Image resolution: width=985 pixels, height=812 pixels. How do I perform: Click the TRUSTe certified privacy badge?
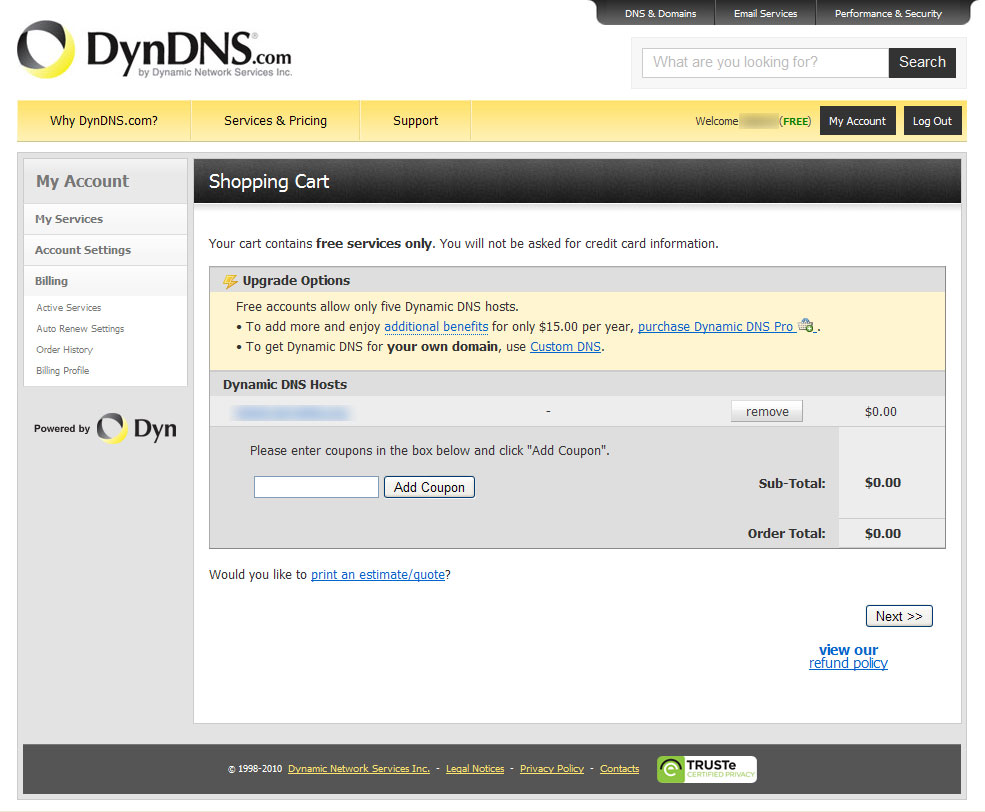click(x=707, y=769)
